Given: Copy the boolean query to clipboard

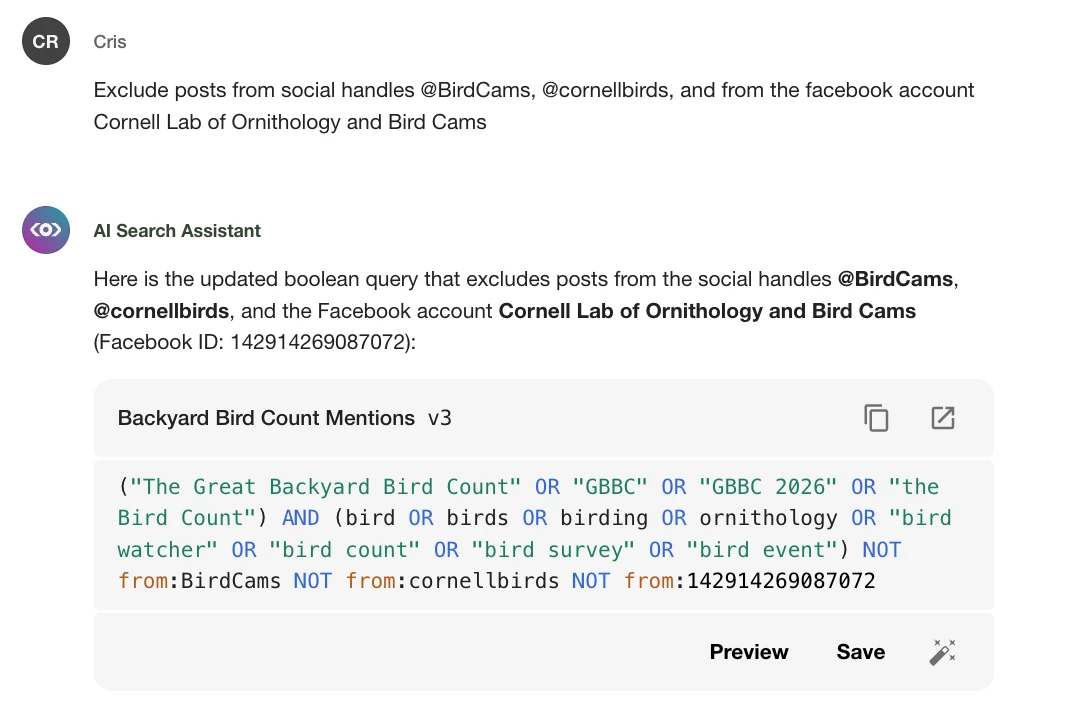Looking at the screenshot, I should tap(876, 418).
